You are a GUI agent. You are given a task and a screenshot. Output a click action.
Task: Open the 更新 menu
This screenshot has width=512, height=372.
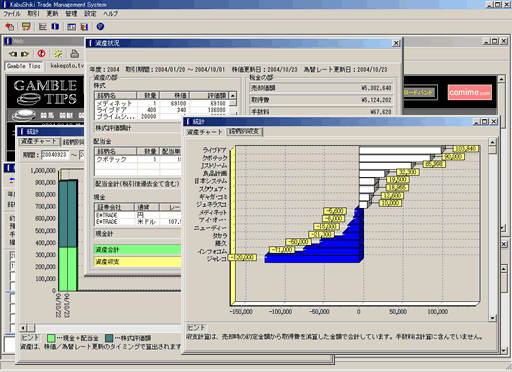[x=52, y=14]
